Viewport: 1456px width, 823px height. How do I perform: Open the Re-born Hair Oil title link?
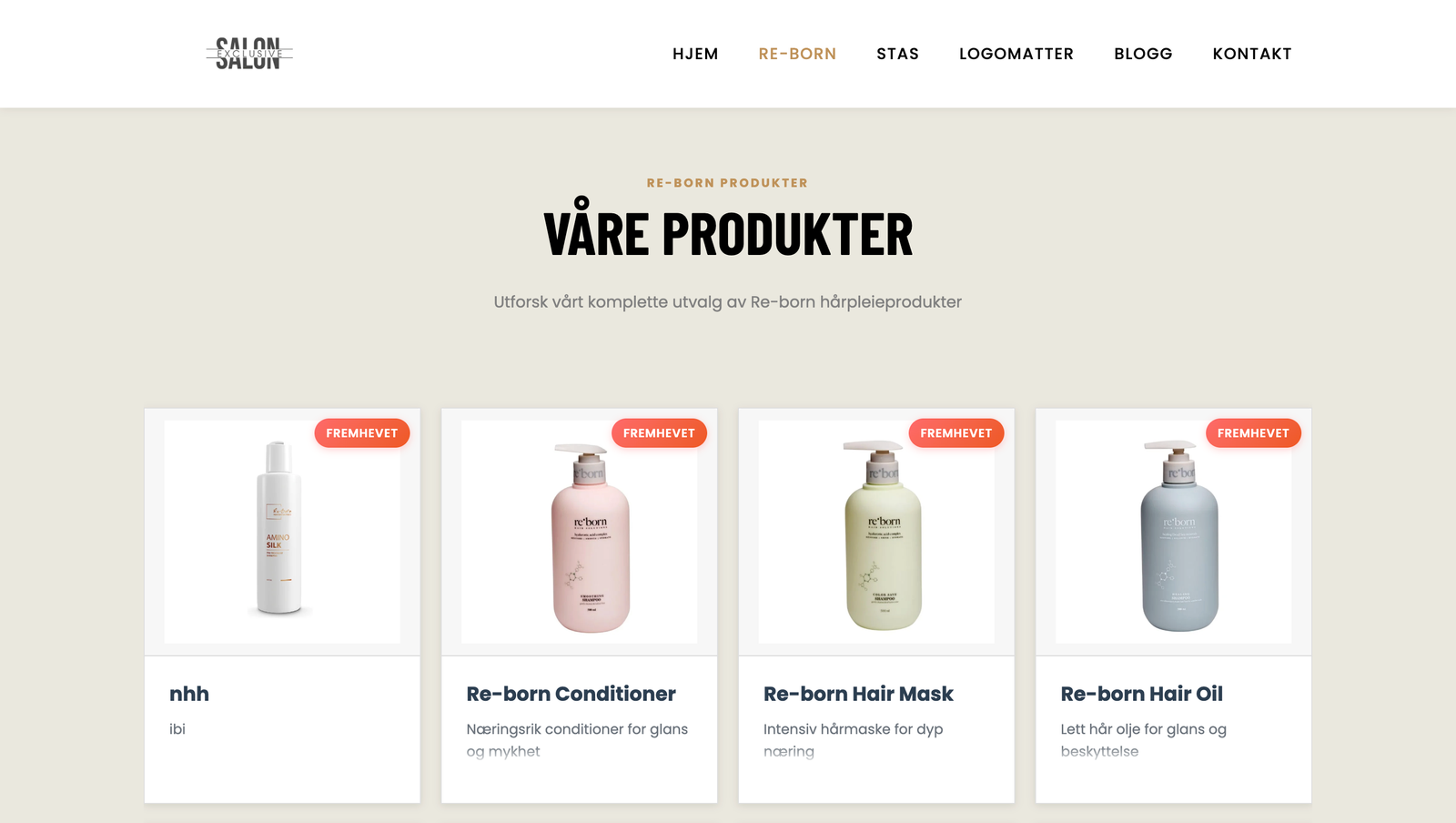click(1141, 694)
